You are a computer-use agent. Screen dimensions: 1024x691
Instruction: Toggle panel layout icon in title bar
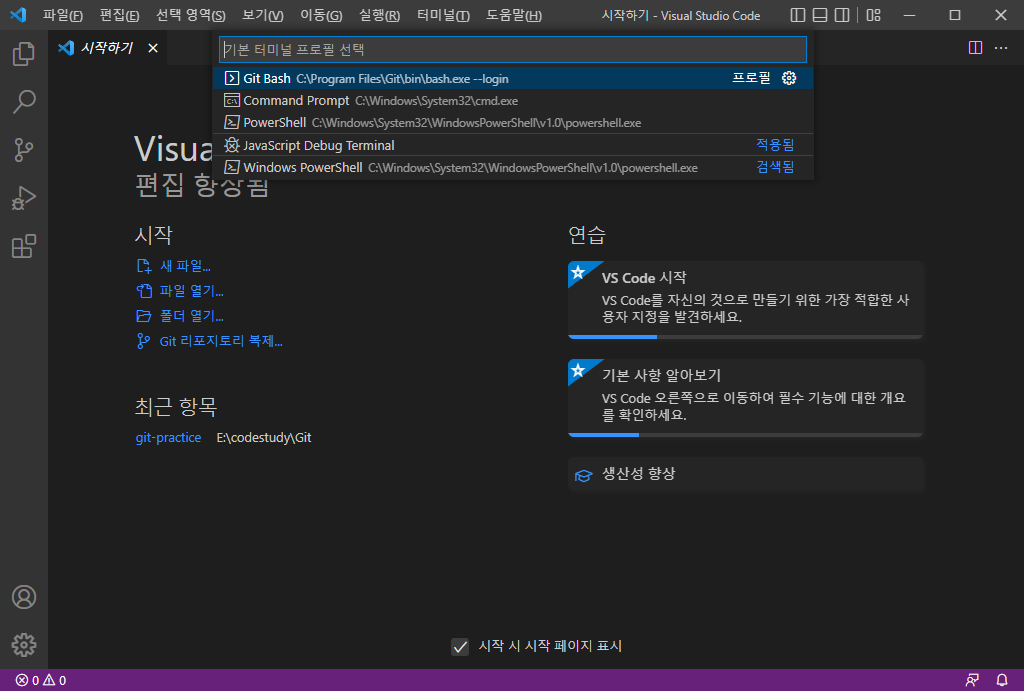[x=820, y=15]
